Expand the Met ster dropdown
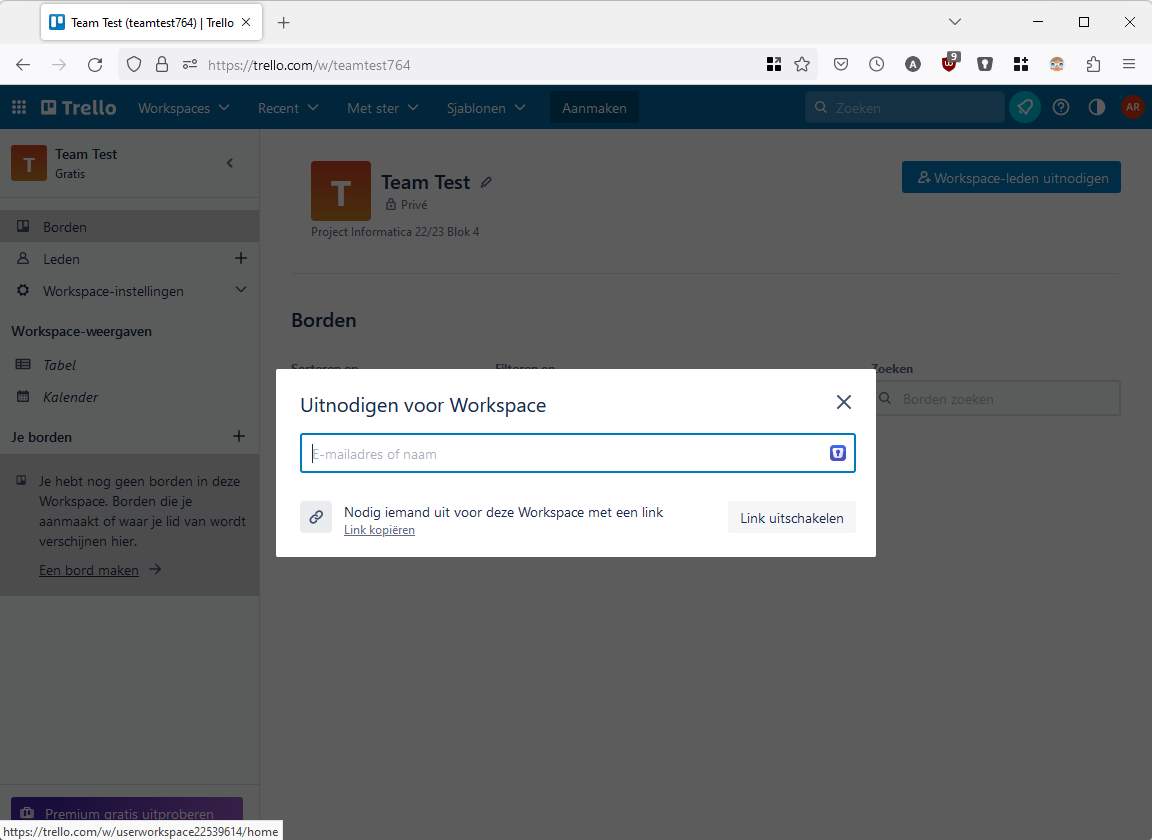The image size is (1152, 840). [383, 108]
